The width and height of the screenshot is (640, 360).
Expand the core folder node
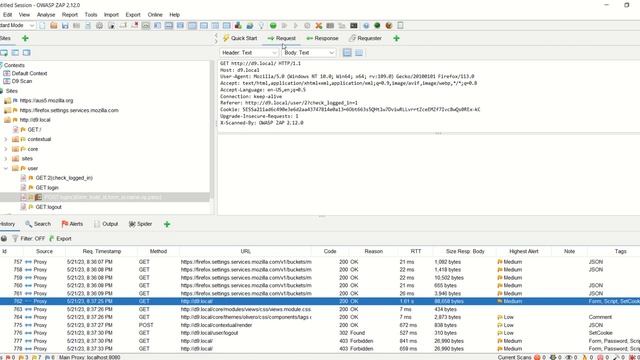coord(6,149)
